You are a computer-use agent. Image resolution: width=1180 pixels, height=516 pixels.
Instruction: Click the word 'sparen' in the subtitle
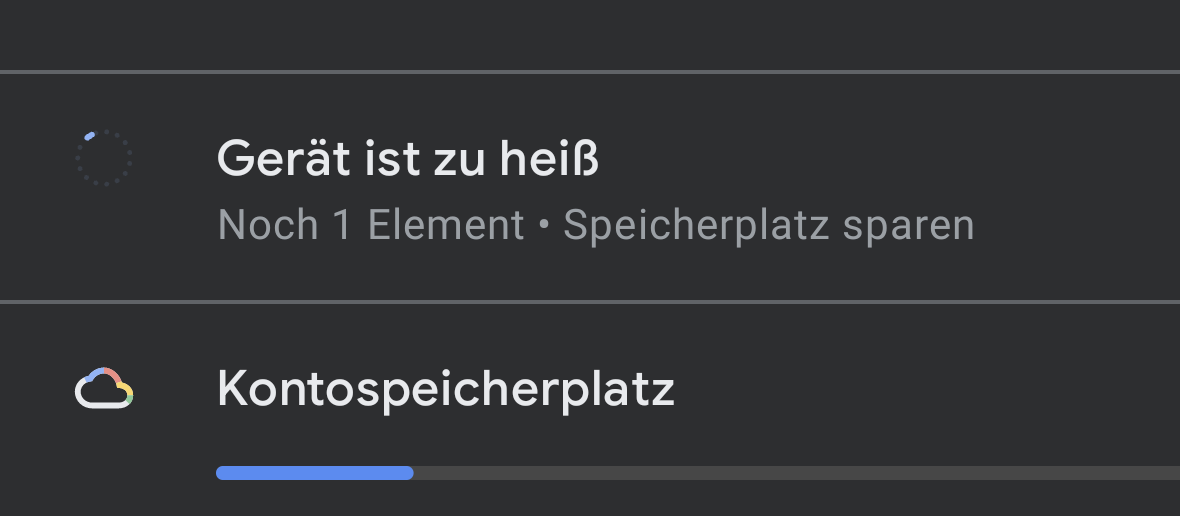point(908,227)
